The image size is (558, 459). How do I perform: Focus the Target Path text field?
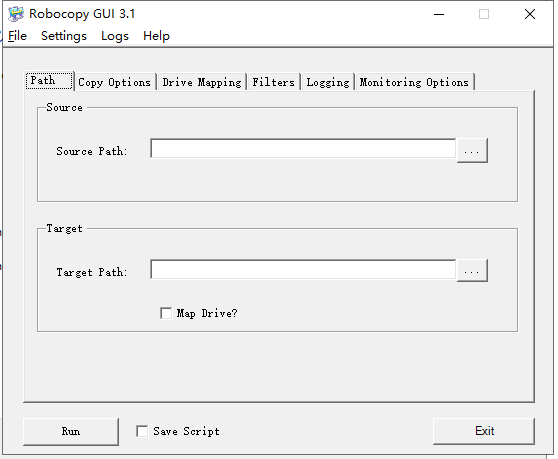303,270
